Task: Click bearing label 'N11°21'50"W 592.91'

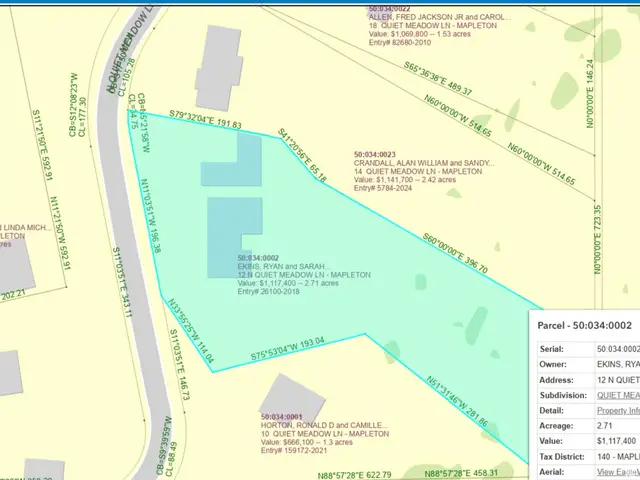Action: click(x=60, y=233)
